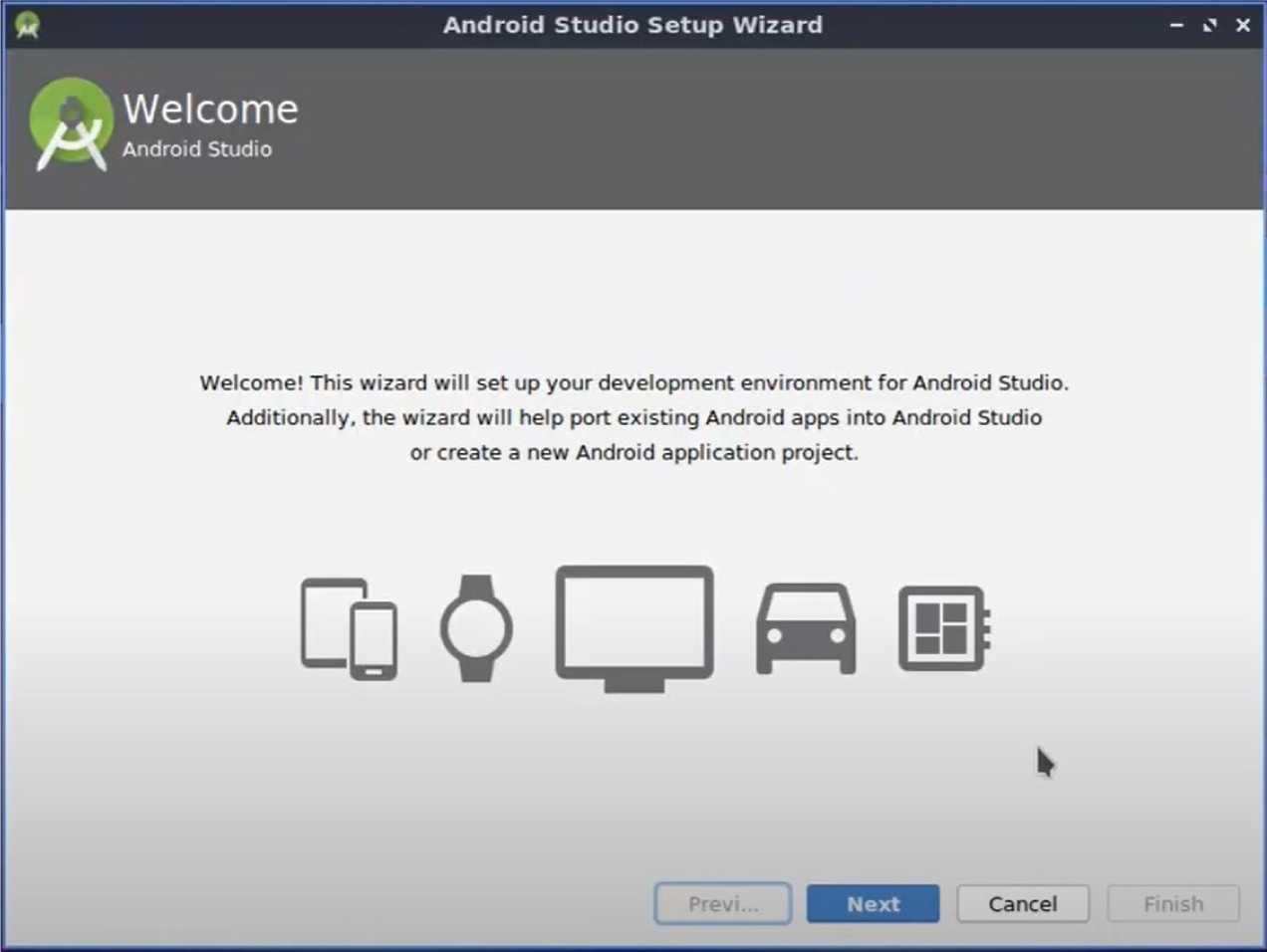Click the Welcome heading text
1267x952 pixels.
click(210, 109)
